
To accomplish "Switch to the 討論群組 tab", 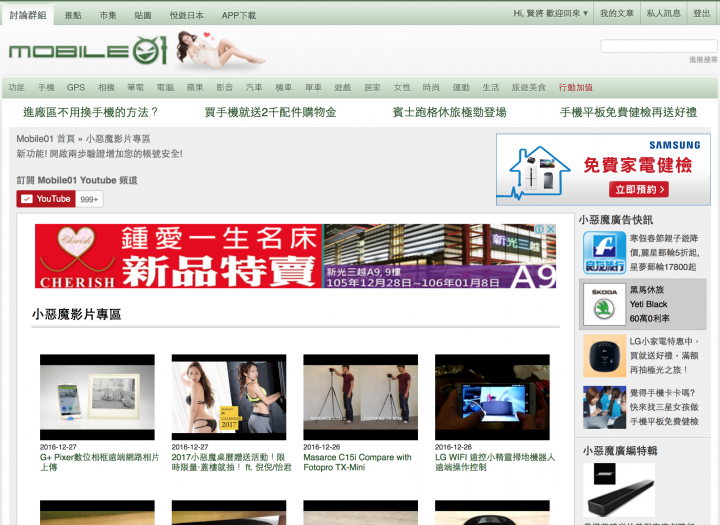I will point(28,15).
